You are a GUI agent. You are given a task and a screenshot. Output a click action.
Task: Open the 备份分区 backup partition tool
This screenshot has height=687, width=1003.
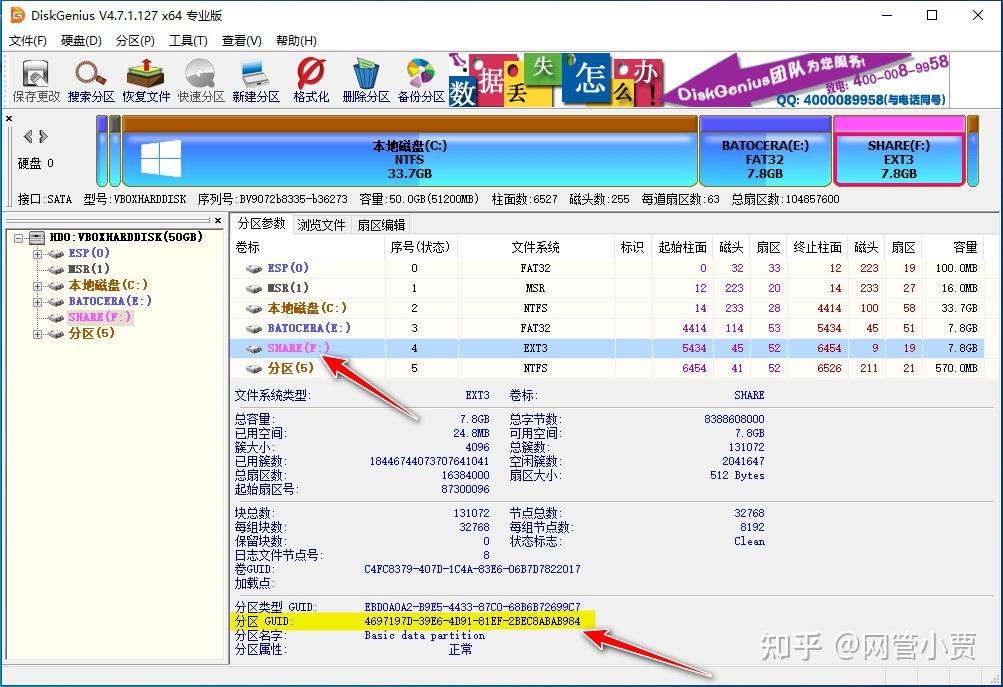pyautogui.click(x=419, y=80)
